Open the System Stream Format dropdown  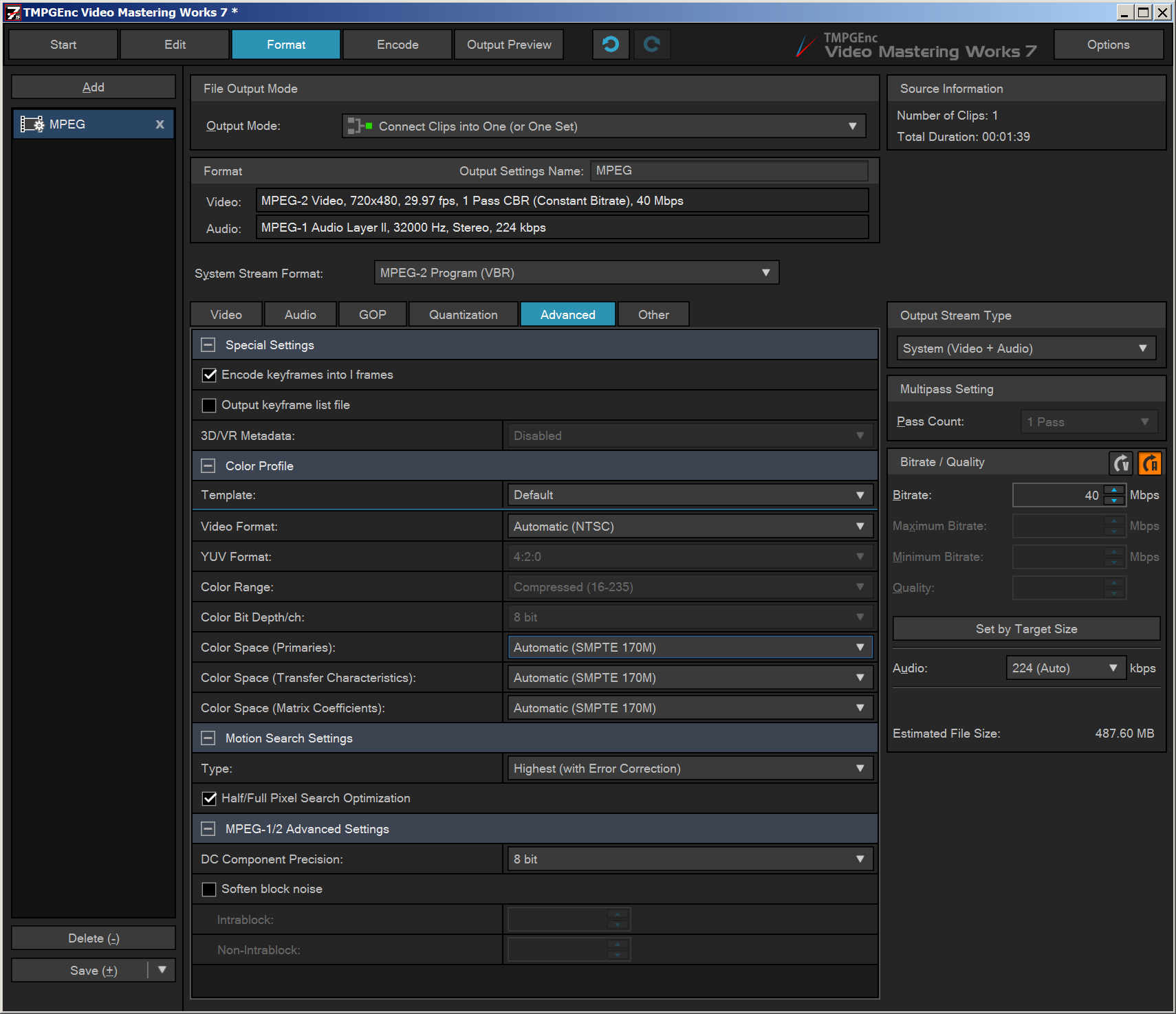tap(576, 273)
